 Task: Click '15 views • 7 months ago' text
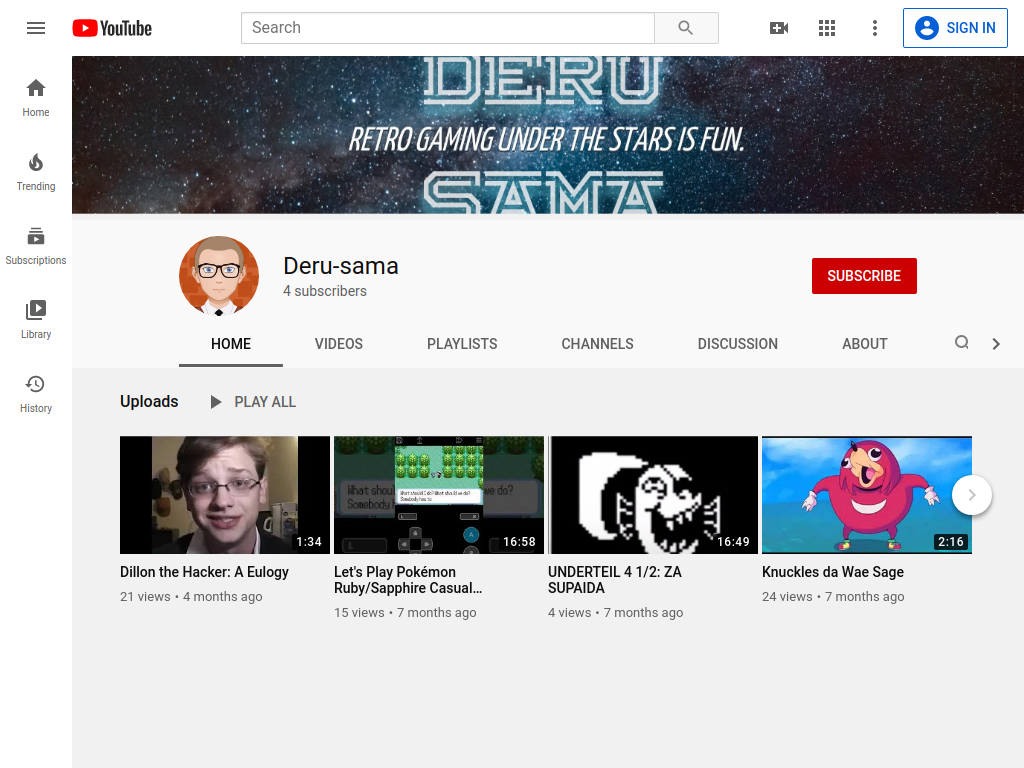pos(406,613)
